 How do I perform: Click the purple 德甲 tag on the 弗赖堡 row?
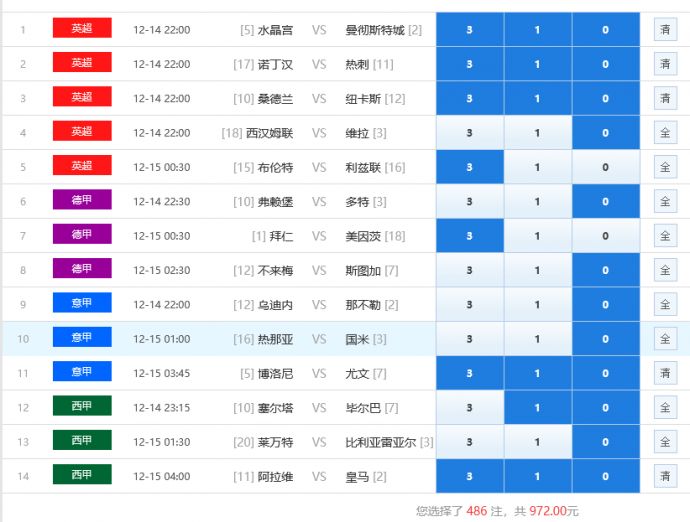coord(82,200)
